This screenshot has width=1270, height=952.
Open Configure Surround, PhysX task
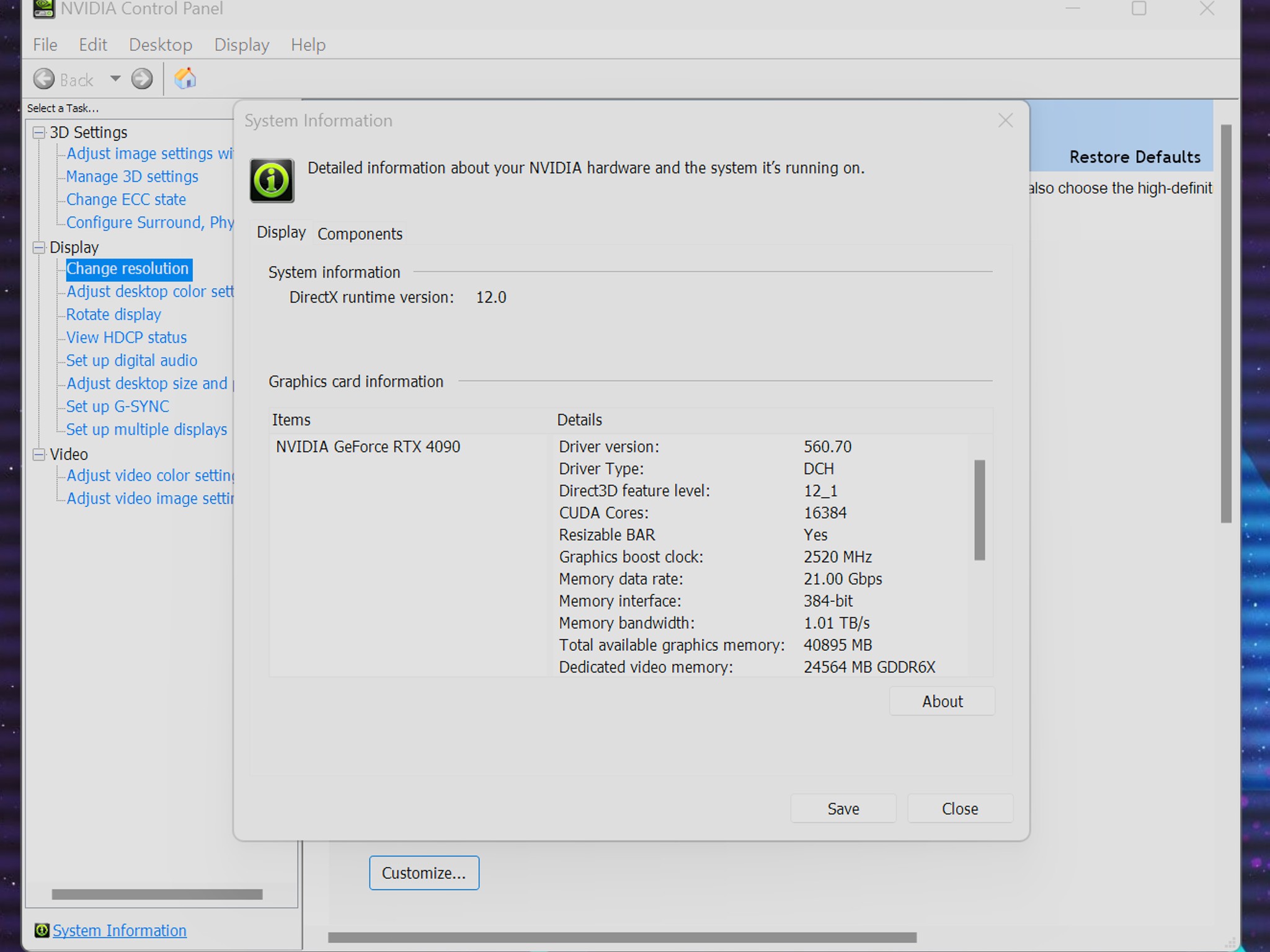click(x=149, y=223)
